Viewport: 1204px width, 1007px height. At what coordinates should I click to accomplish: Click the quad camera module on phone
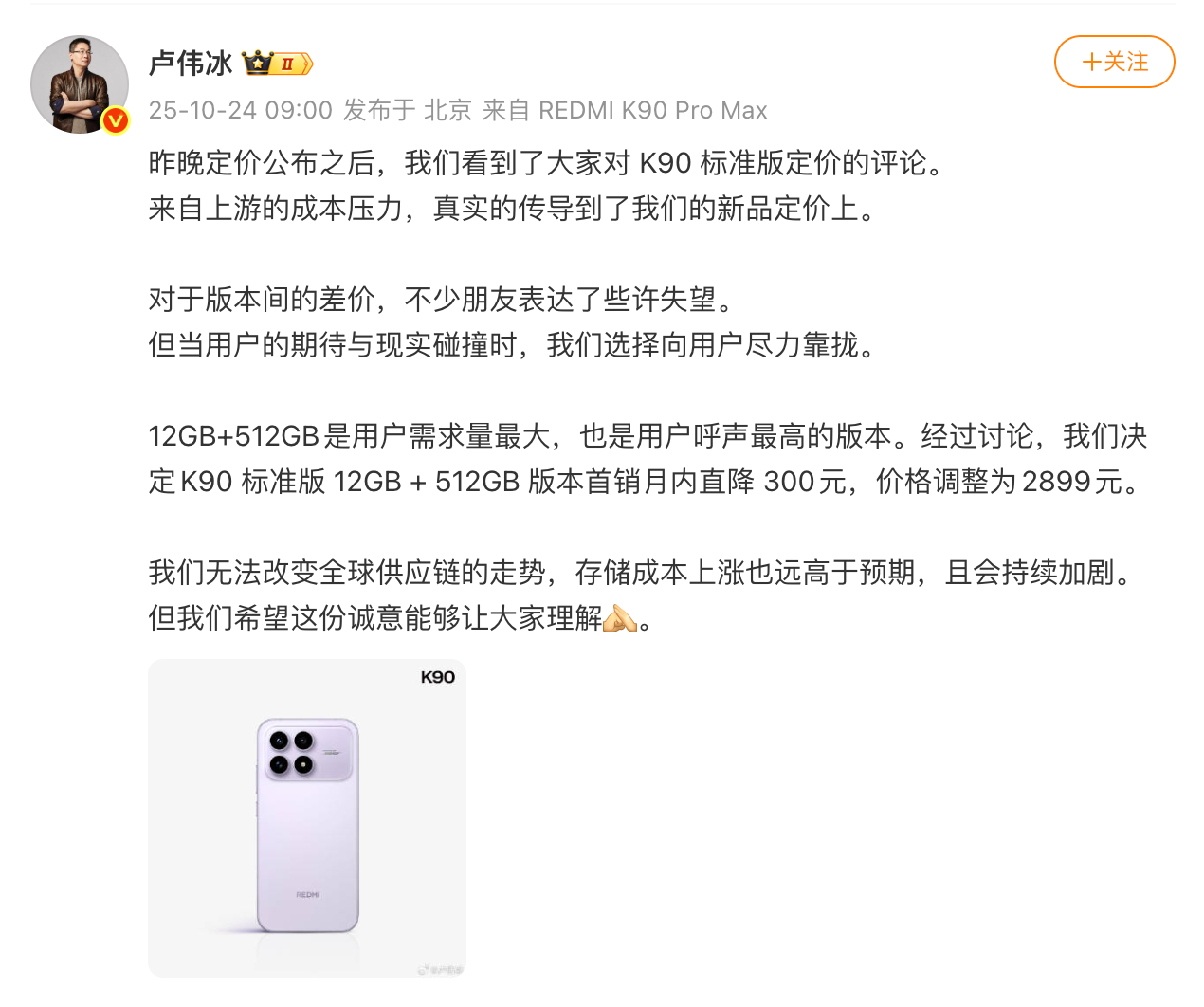(309, 751)
